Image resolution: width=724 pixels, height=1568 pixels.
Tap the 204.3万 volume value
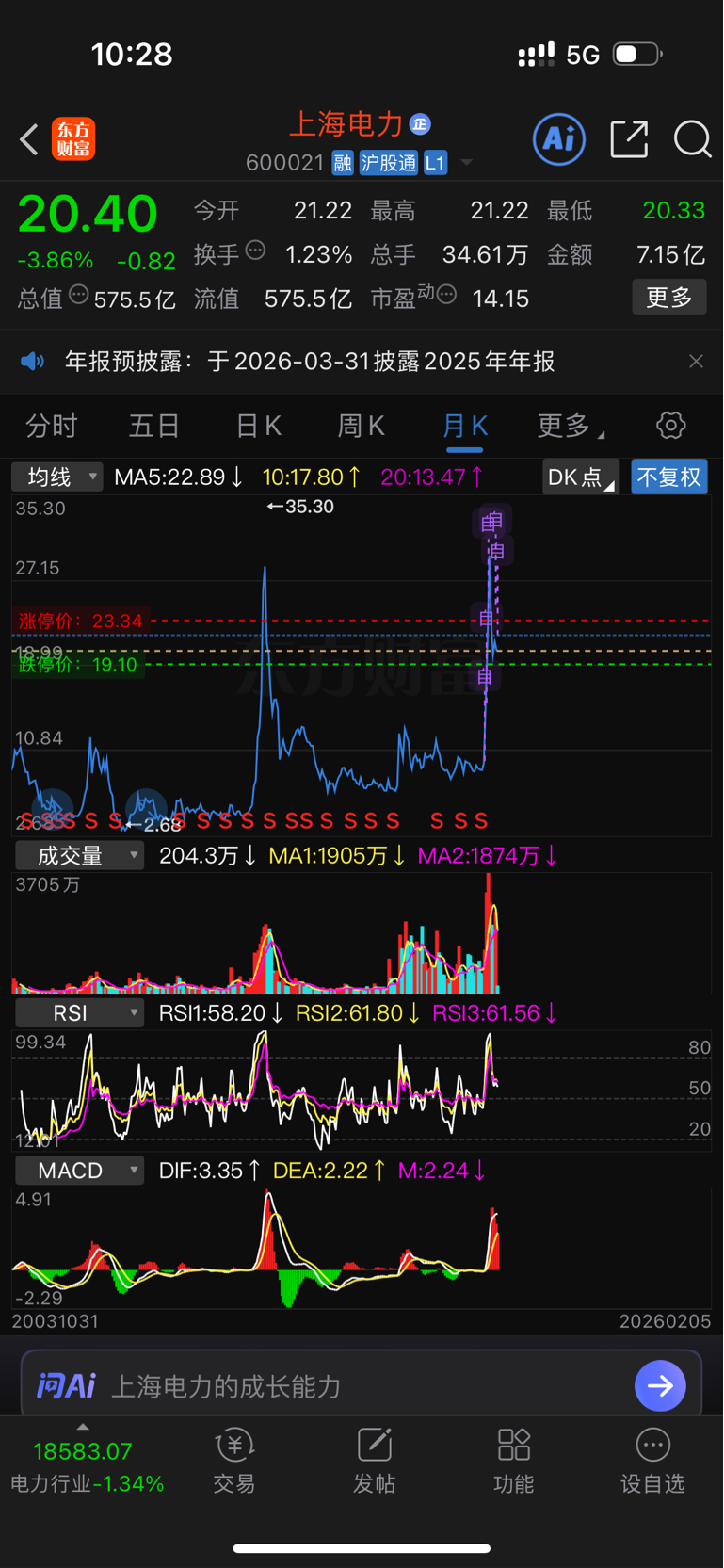[208, 855]
